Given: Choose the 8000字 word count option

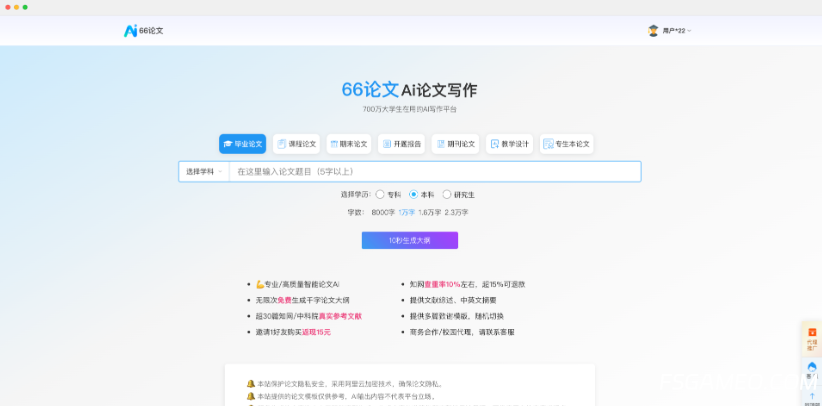Looking at the screenshot, I should [383, 212].
